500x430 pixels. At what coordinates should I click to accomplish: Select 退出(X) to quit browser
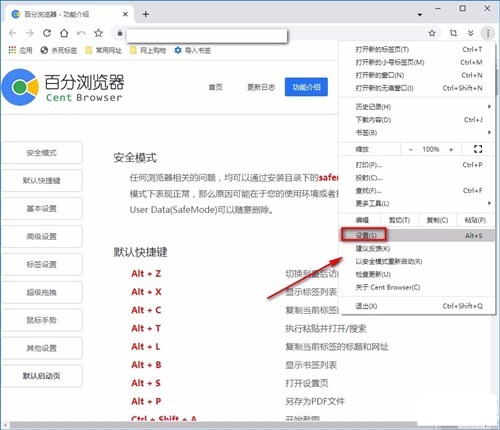click(x=417, y=306)
